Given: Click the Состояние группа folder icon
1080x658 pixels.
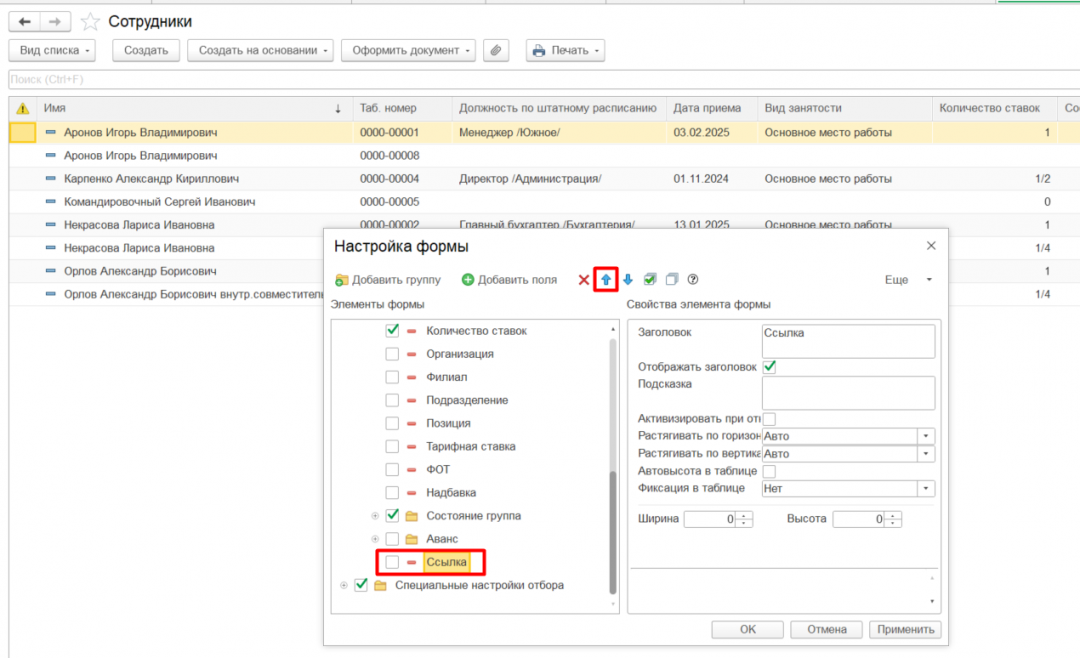Looking at the screenshot, I should 412,516.
